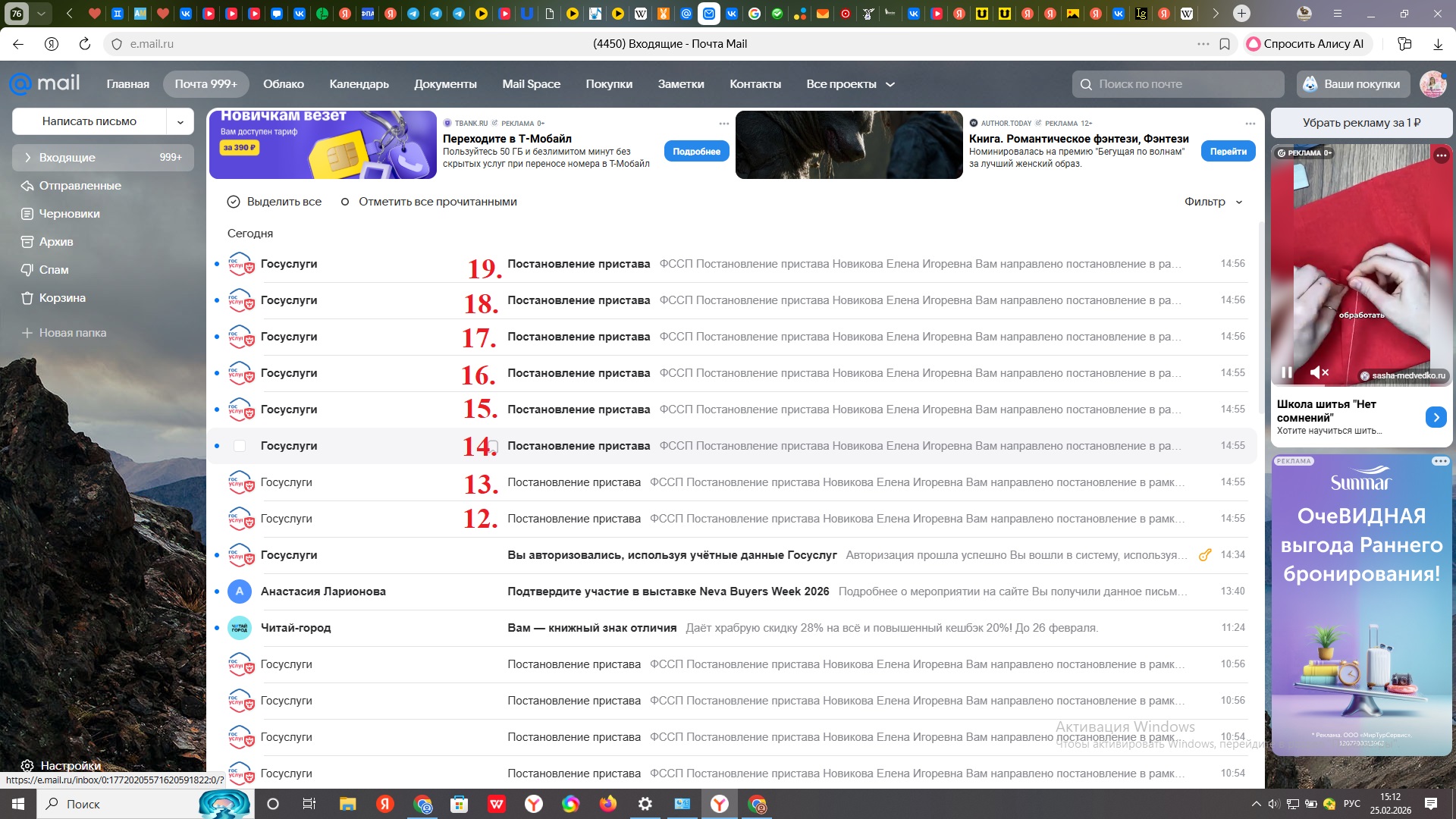
Task: Tick the checkbox on hovered Госуслуги email
Action: pyautogui.click(x=240, y=446)
